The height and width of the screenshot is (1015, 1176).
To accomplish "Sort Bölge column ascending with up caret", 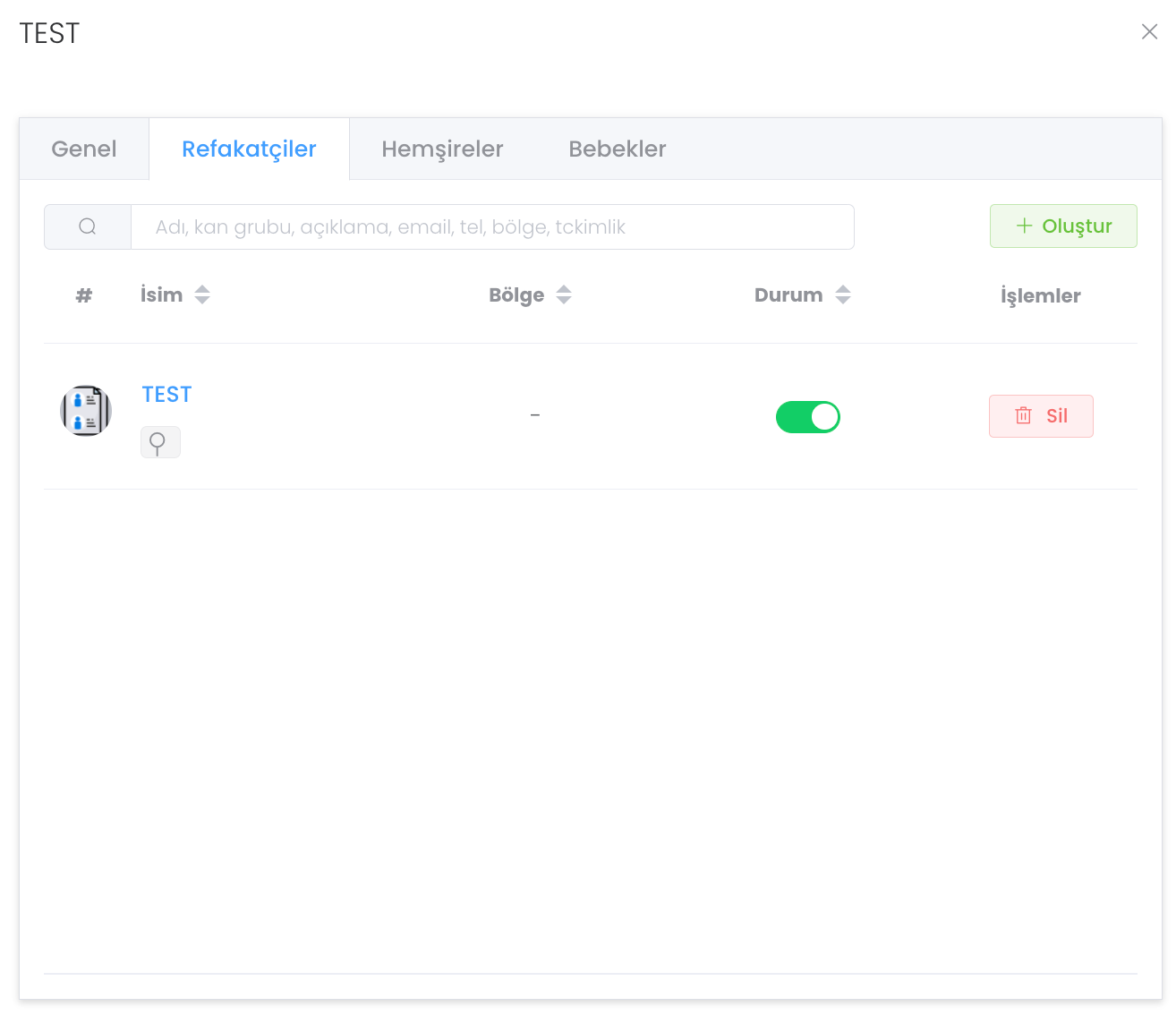I will coord(564,289).
